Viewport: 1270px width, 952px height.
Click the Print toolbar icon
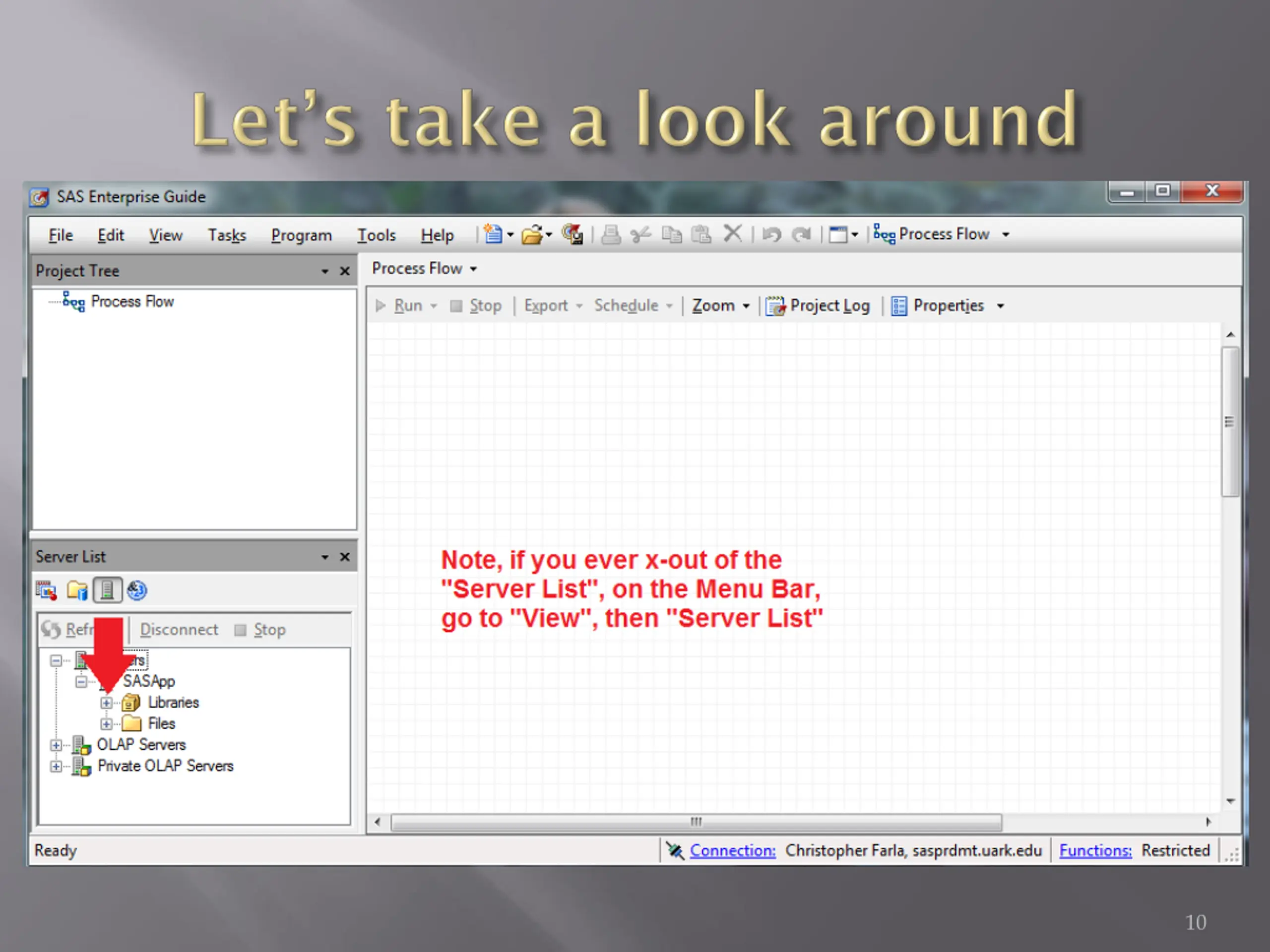611,234
